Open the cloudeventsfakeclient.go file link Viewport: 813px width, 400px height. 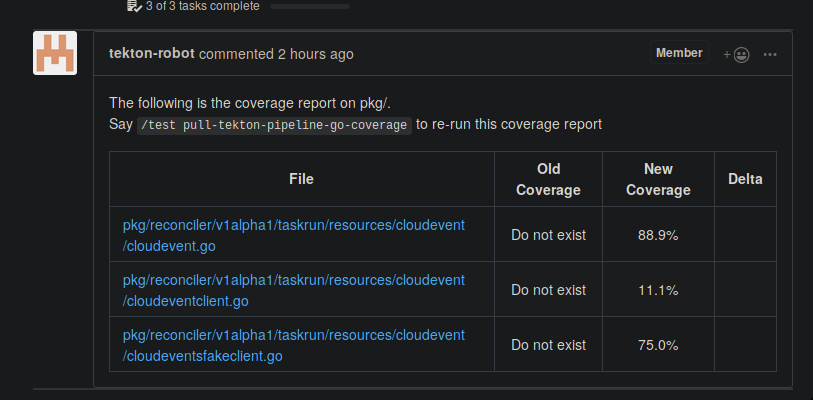click(293, 346)
